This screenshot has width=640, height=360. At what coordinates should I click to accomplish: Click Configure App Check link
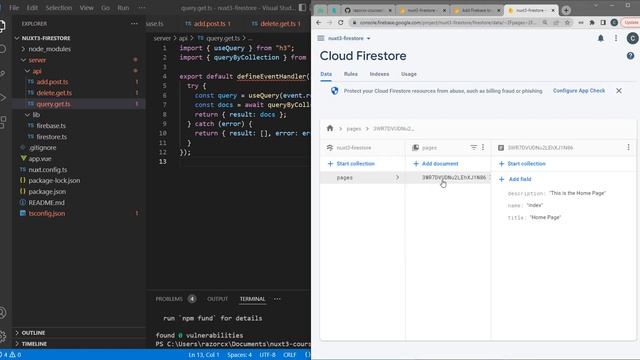(x=579, y=91)
